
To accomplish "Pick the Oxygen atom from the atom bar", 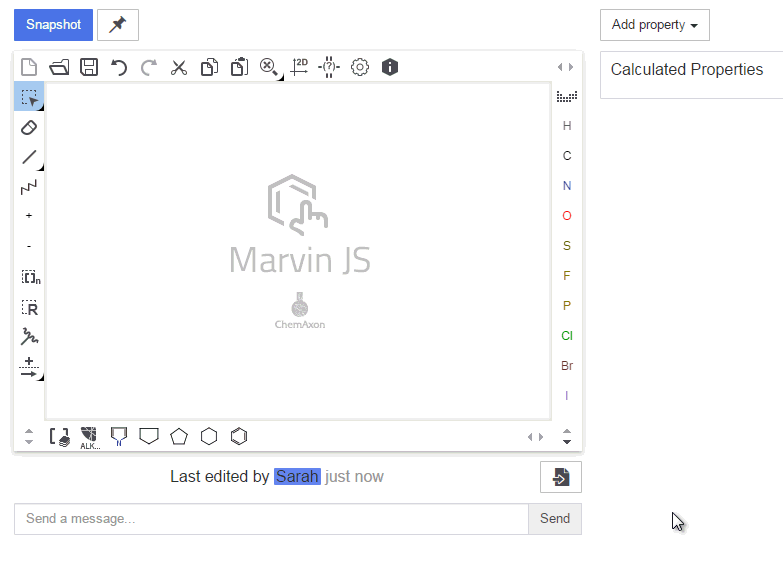I will point(567,216).
